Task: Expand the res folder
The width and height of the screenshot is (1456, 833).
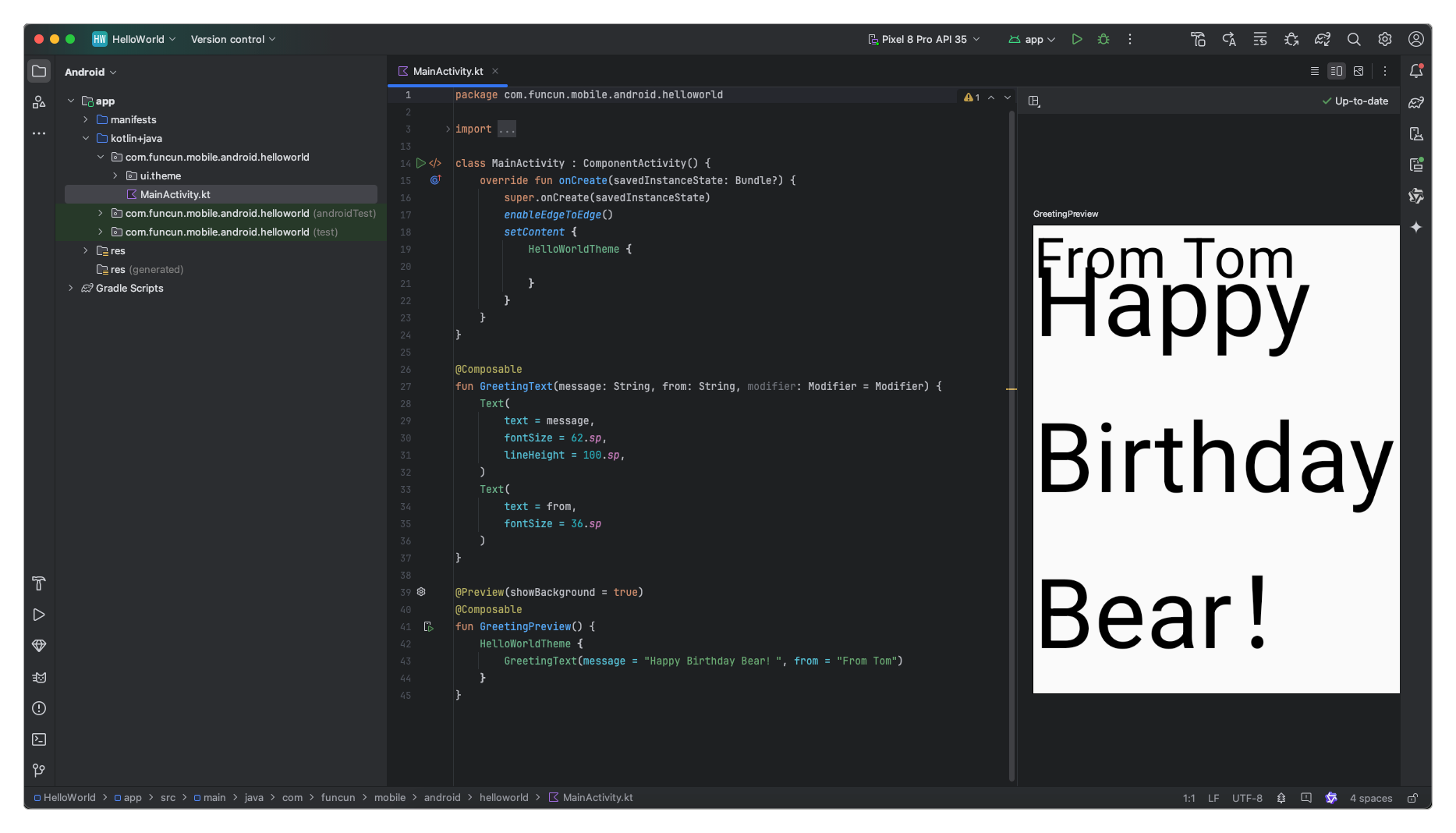Action: 86,250
